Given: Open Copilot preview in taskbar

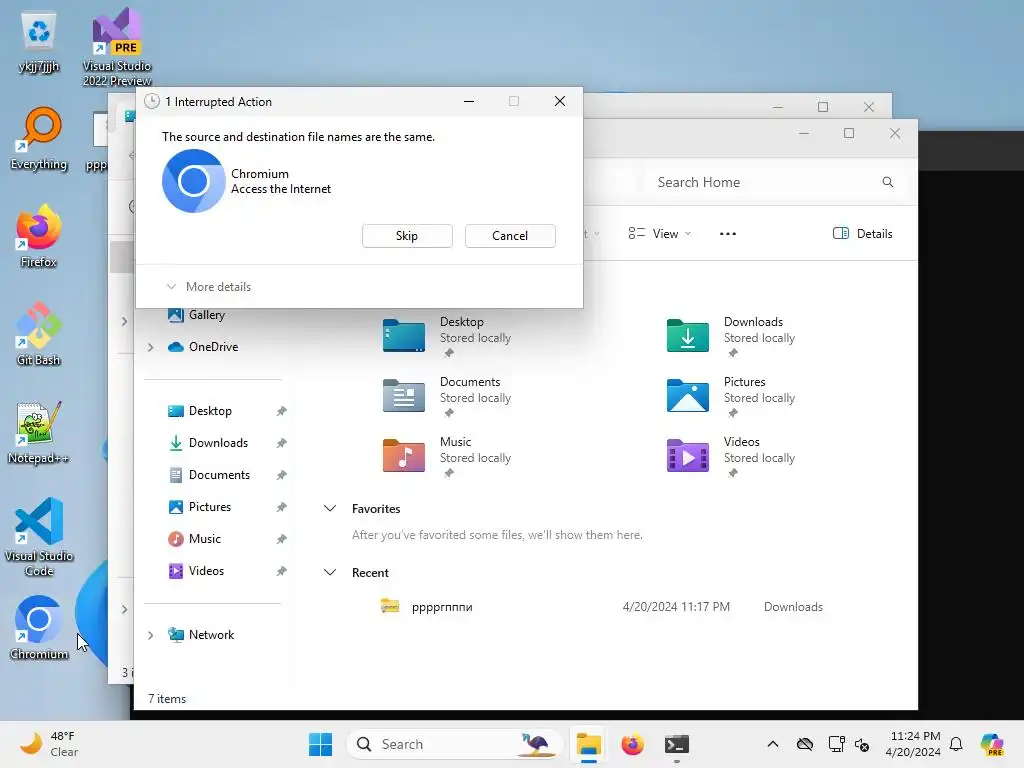Looking at the screenshot, I should (992, 744).
